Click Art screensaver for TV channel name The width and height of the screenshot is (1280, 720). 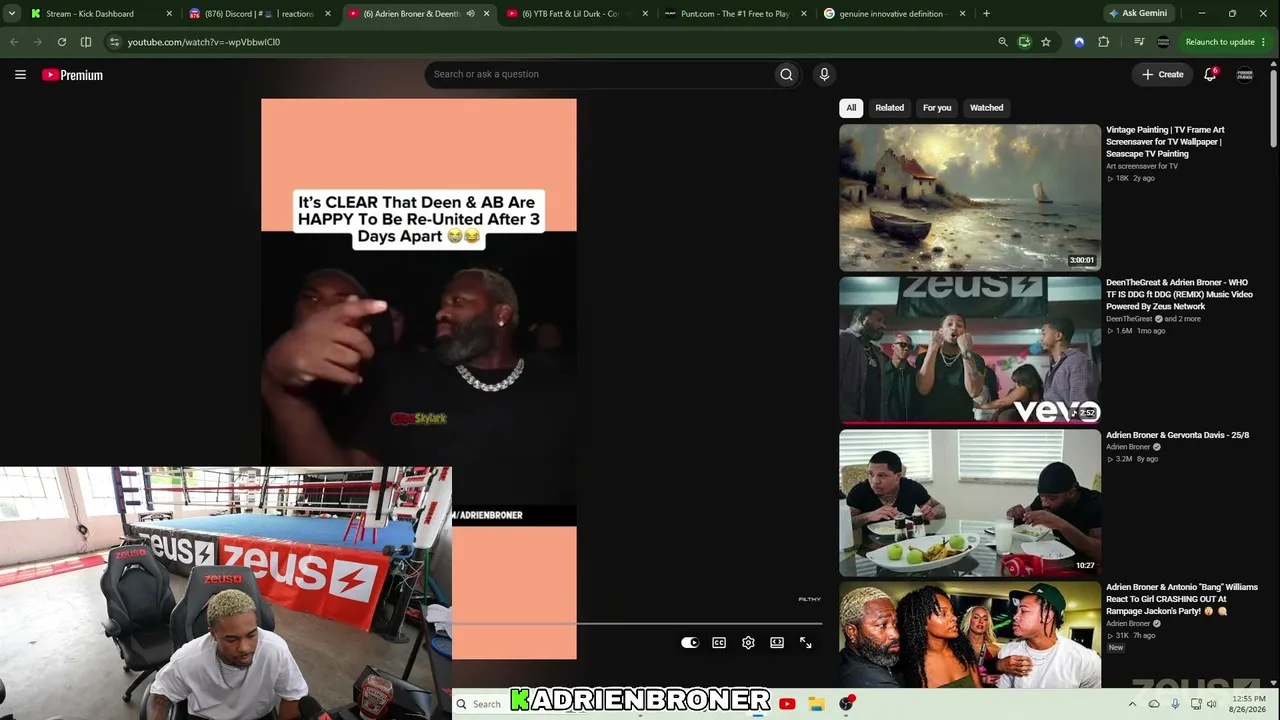coord(1142,166)
